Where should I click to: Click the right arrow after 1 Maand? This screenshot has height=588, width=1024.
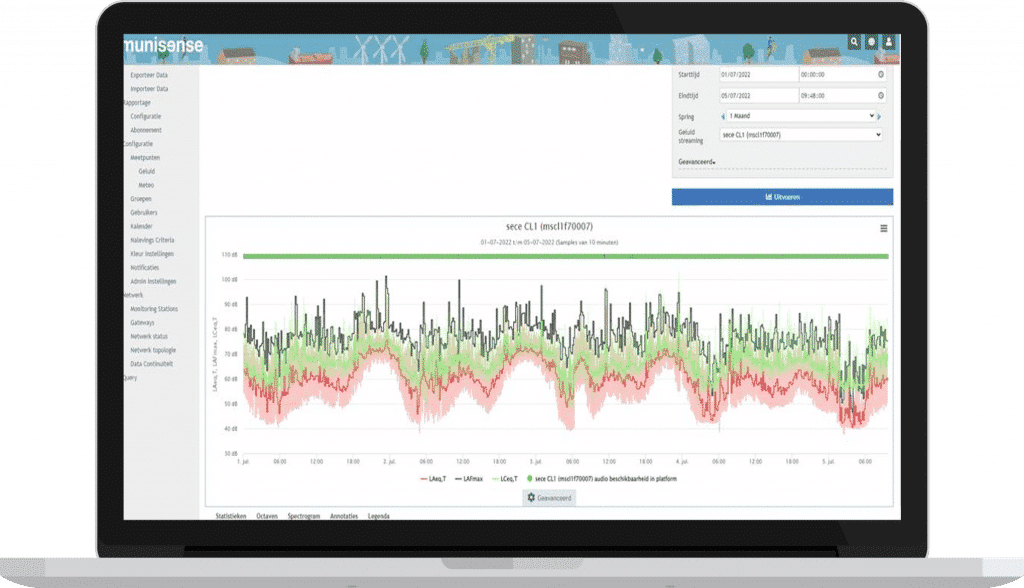[879, 116]
